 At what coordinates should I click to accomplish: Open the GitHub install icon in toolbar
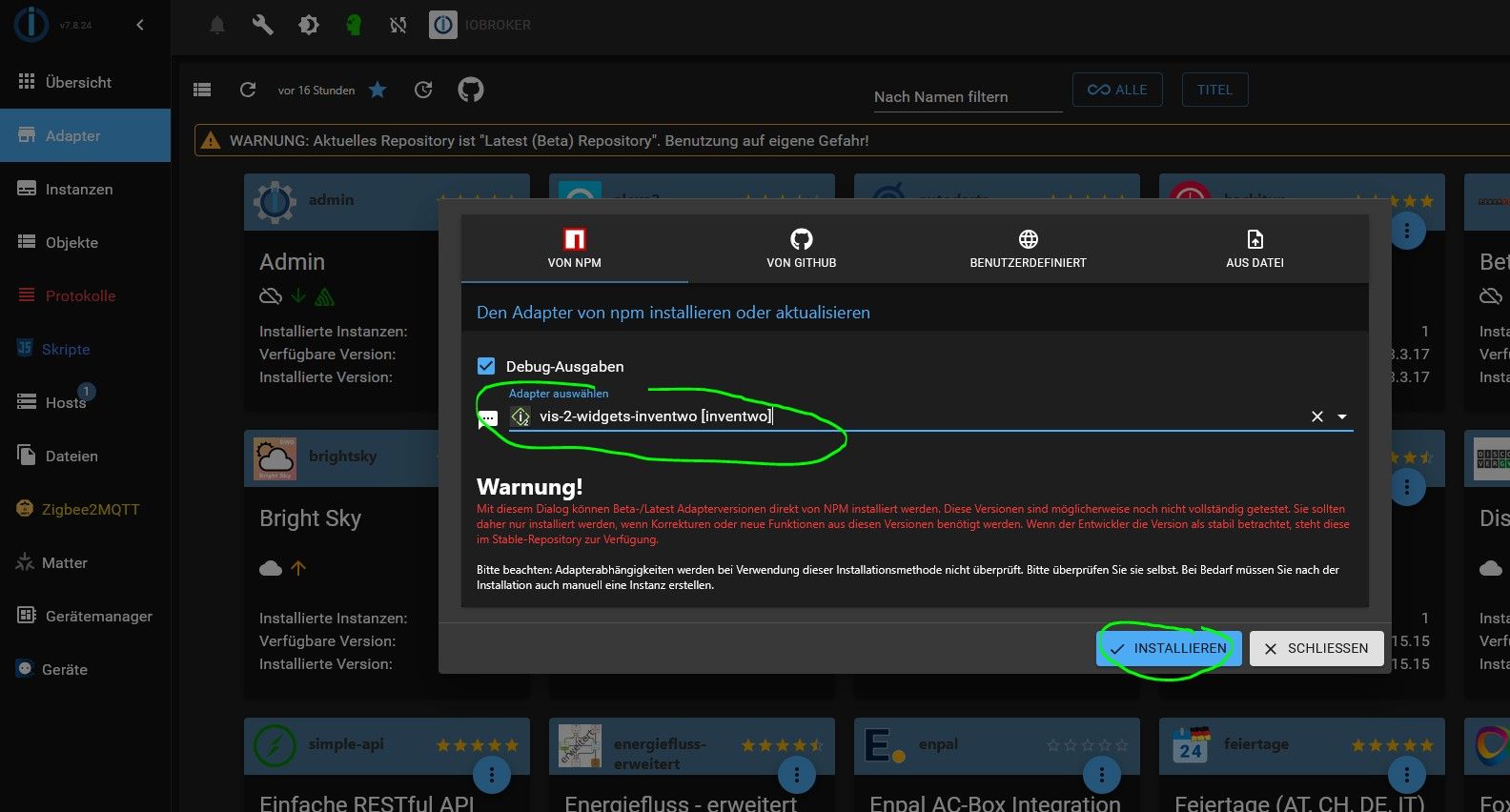tap(471, 90)
